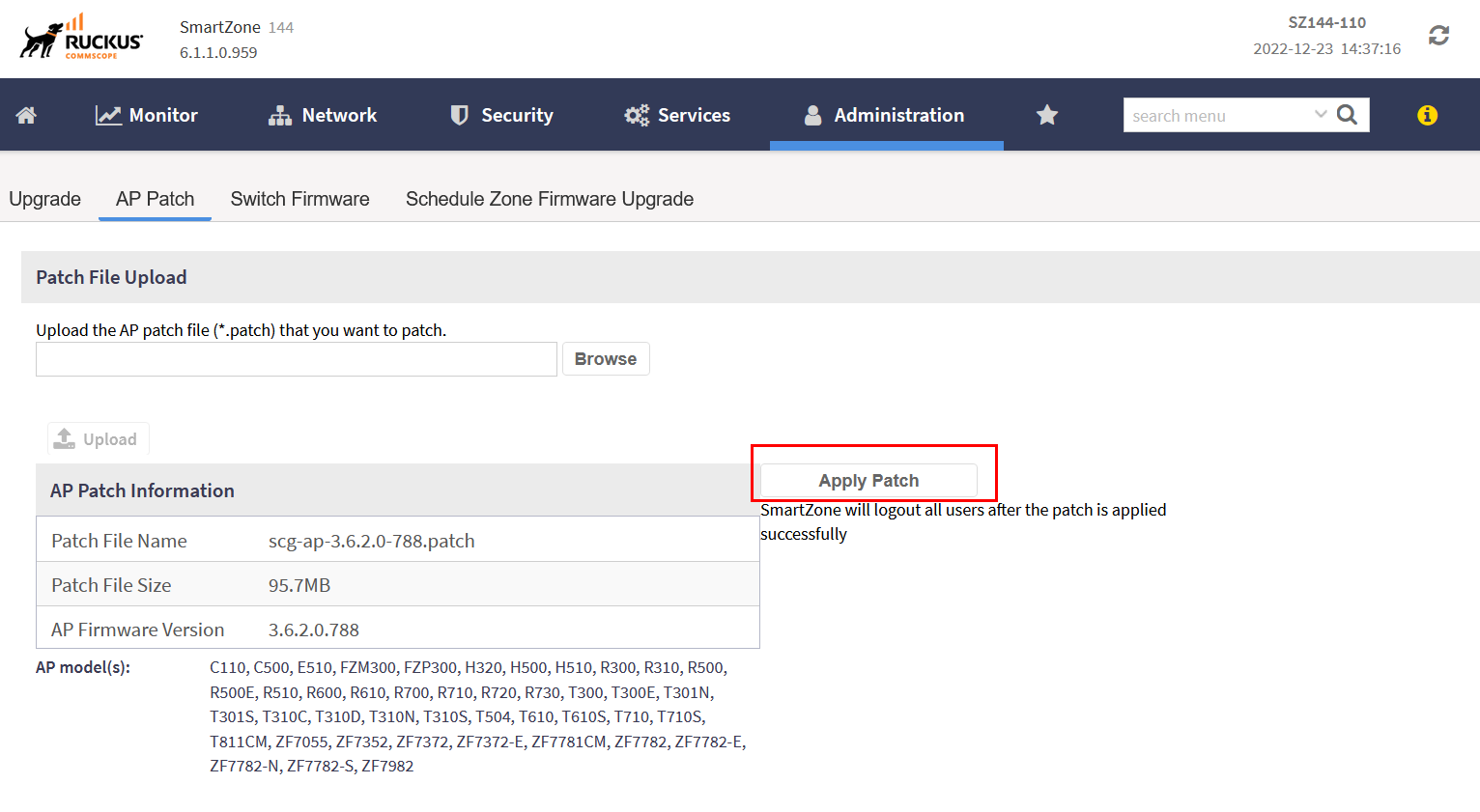The image size is (1480, 812).
Task: Click the 6.1.1.0.959 version number
Action: tap(218, 52)
